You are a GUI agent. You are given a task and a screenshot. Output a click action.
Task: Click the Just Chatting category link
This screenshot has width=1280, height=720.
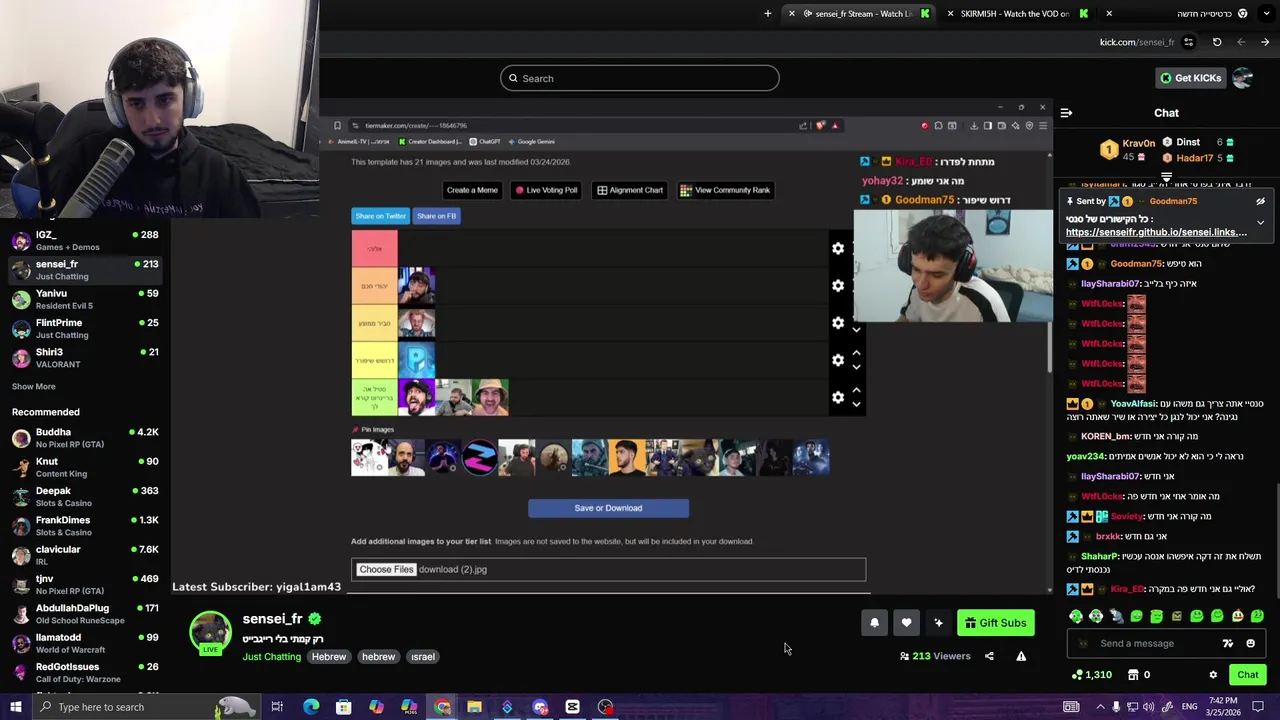coord(271,657)
